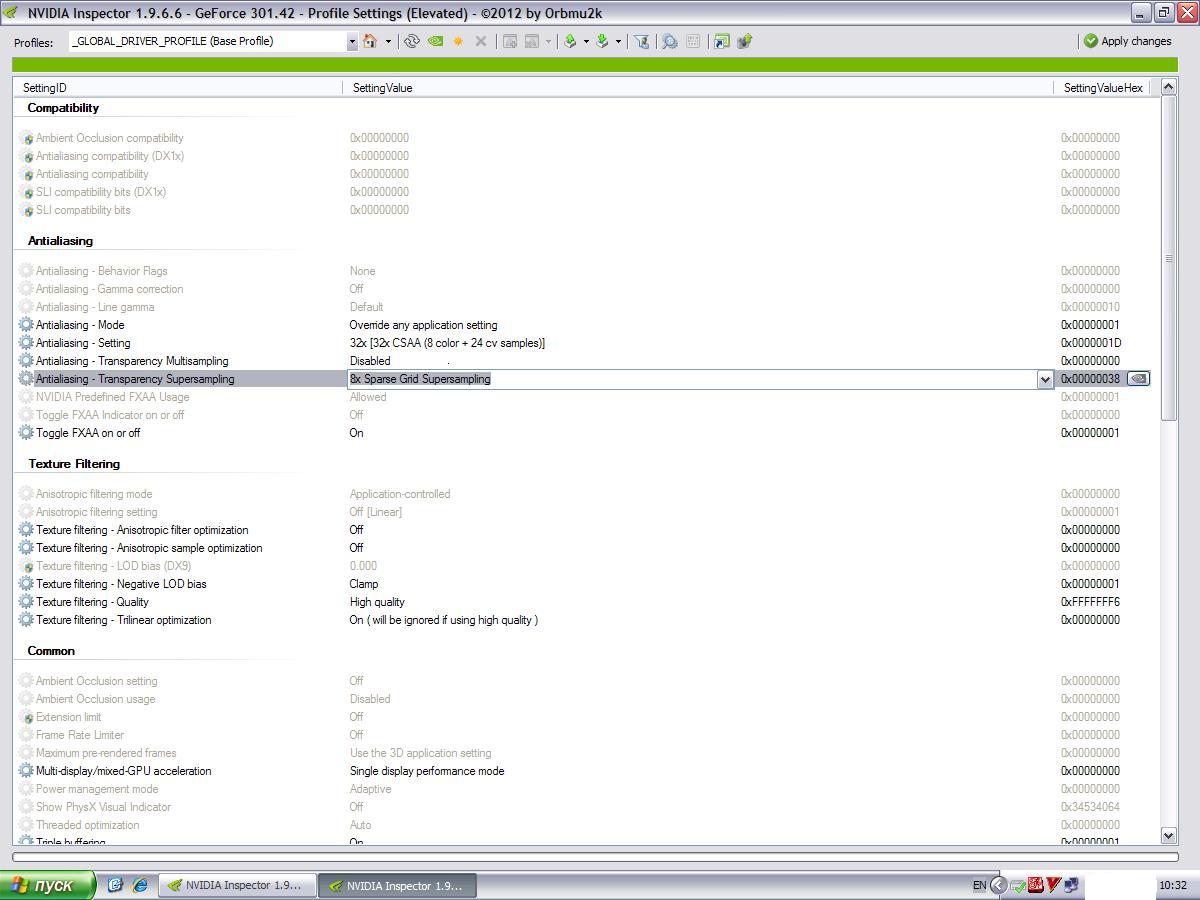Open the Profiles combo box dropdown
1200x900 pixels.
coord(352,41)
